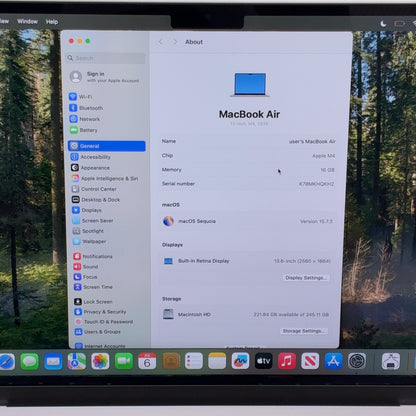Open News from the Dock
The height and width of the screenshot is (416, 416).
[x=310, y=361]
